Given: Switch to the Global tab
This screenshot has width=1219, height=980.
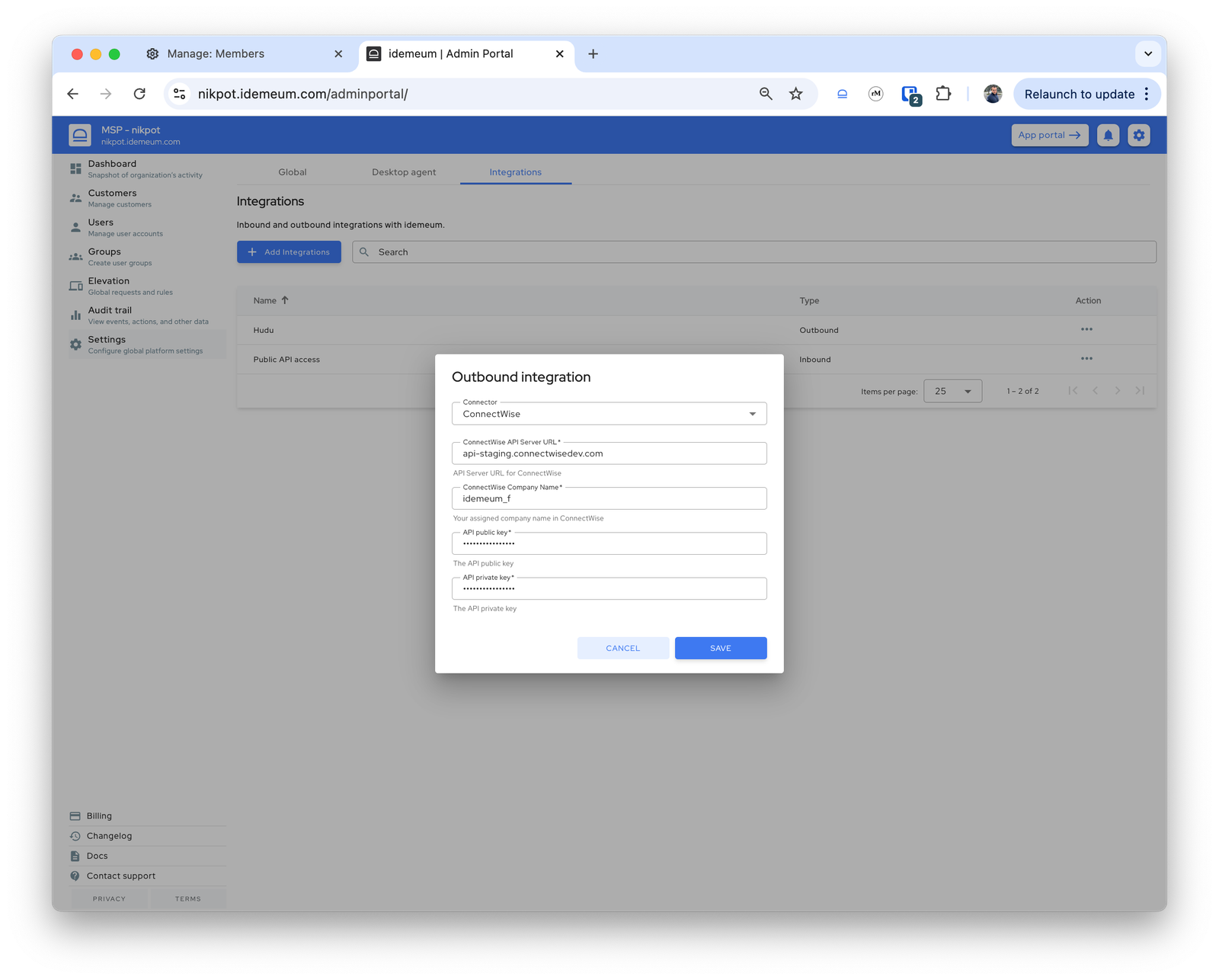Looking at the screenshot, I should [x=293, y=172].
